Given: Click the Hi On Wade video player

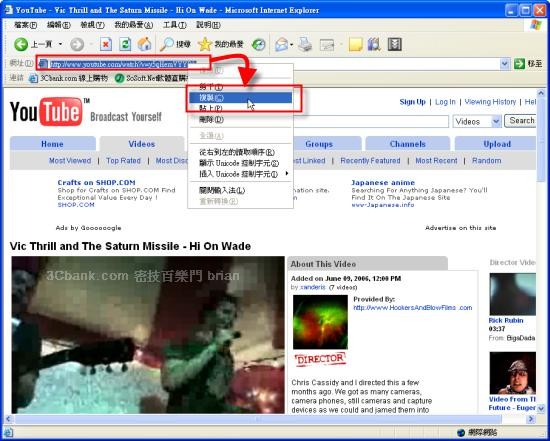Looking at the screenshot, I should (148, 335).
